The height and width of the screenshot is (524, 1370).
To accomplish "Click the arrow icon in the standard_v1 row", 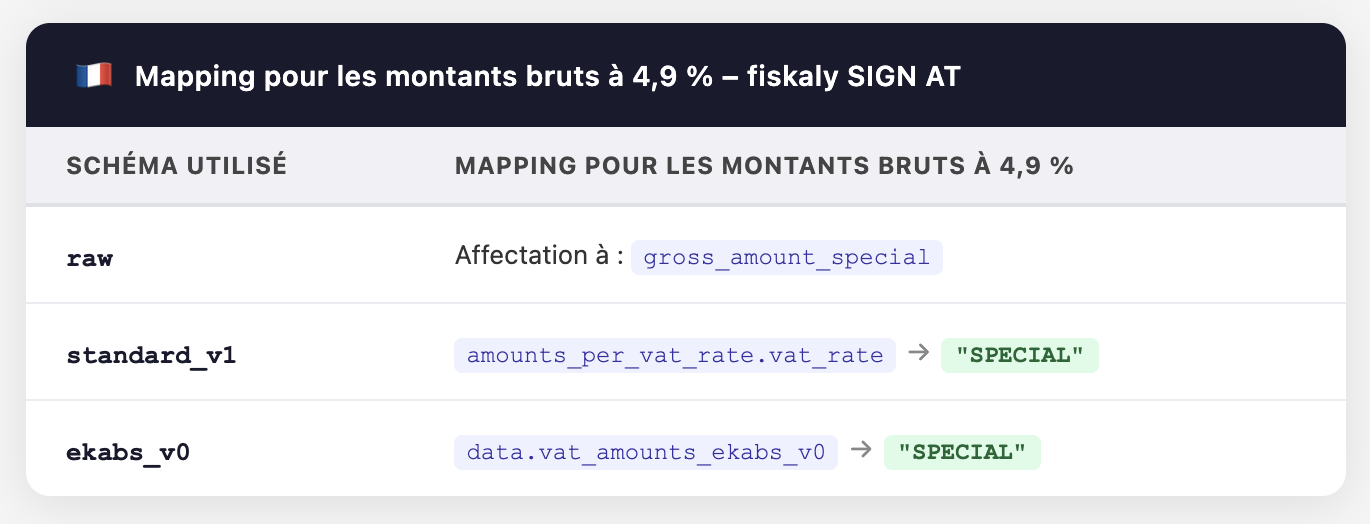I will pyautogui.click(x=918, y=354).
